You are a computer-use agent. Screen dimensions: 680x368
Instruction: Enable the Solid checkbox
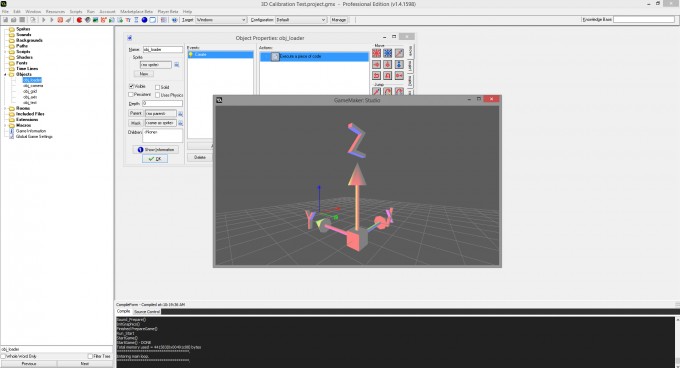click(x=157, y=87)
